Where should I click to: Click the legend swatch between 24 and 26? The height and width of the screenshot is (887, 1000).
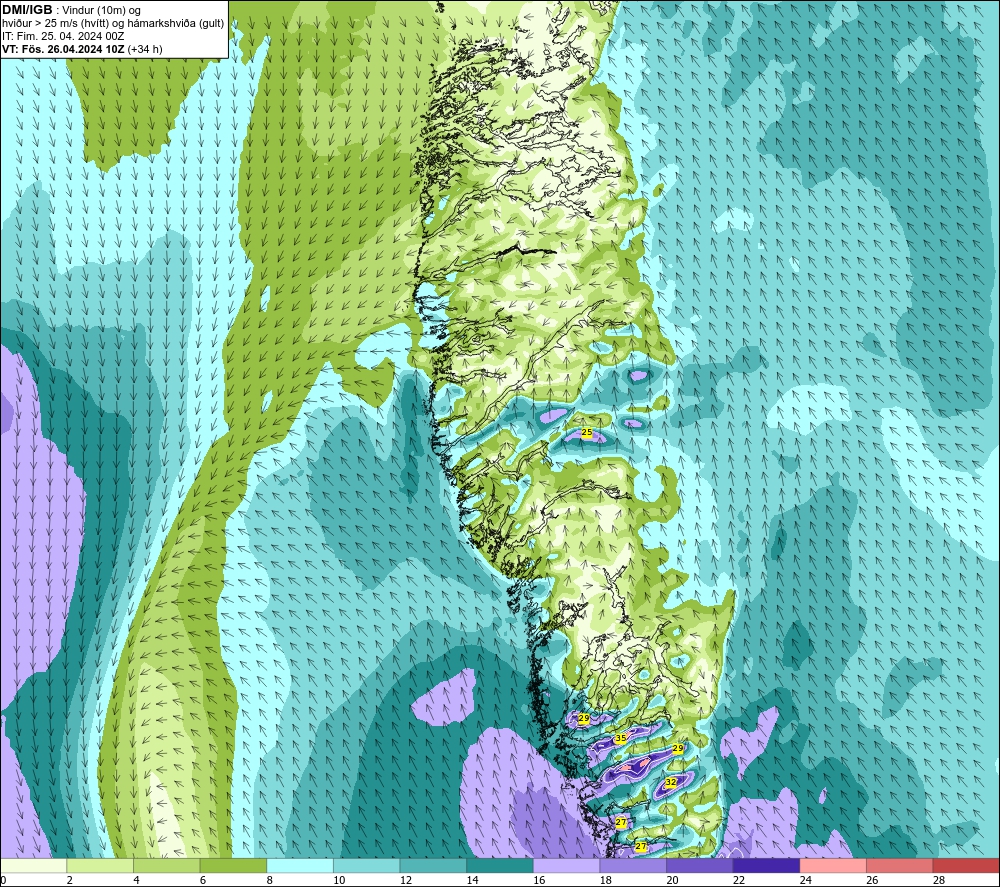(833, 865)
